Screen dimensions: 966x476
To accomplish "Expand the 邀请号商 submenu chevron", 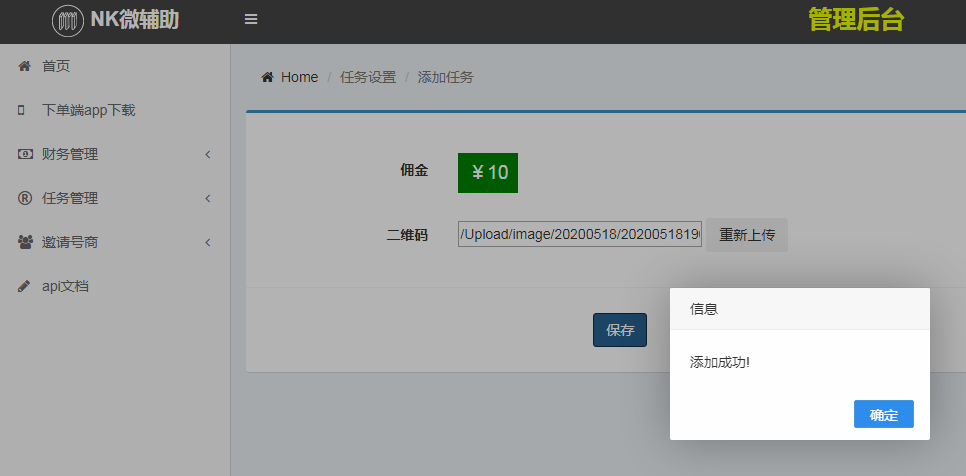I will (208, 242).
